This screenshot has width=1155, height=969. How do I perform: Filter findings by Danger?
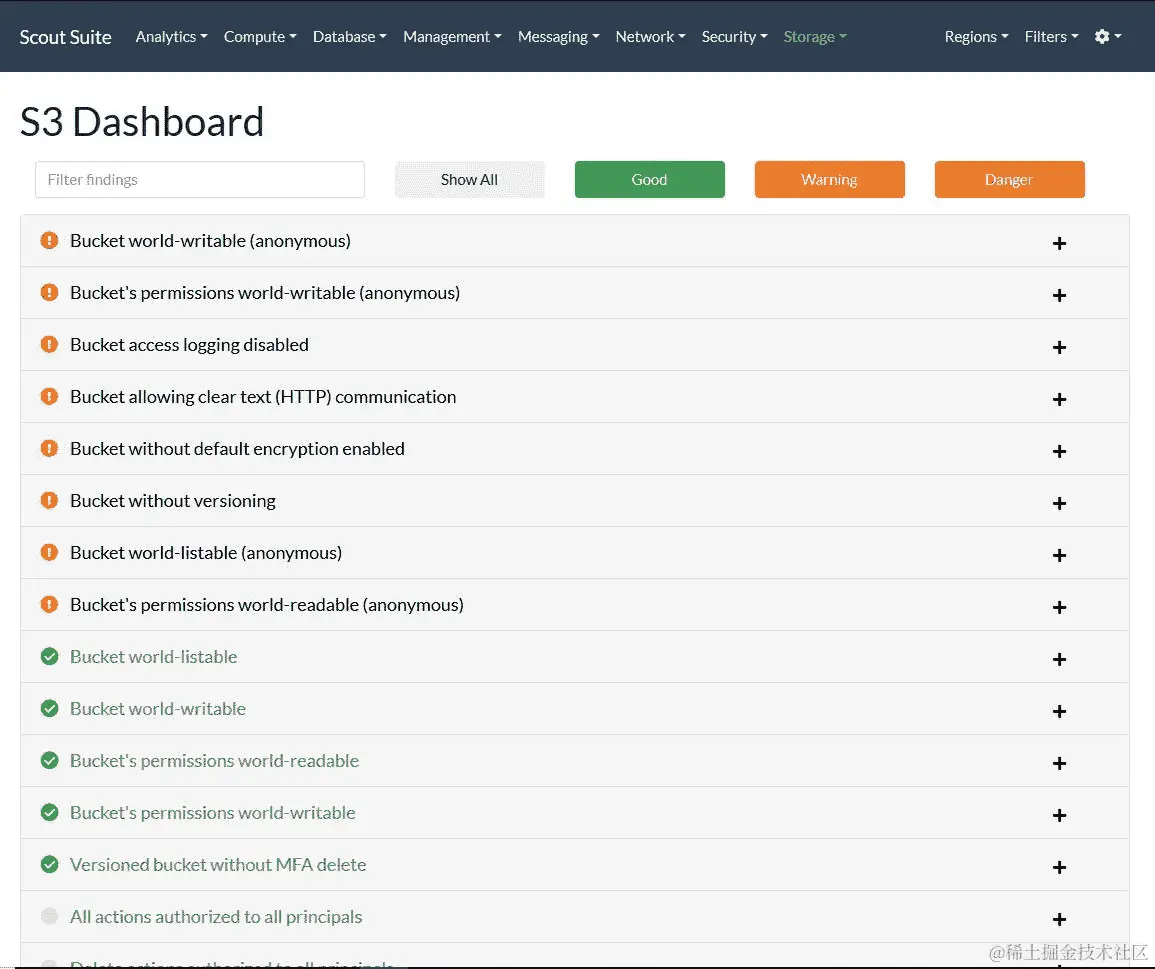(x=1009, y=179)
